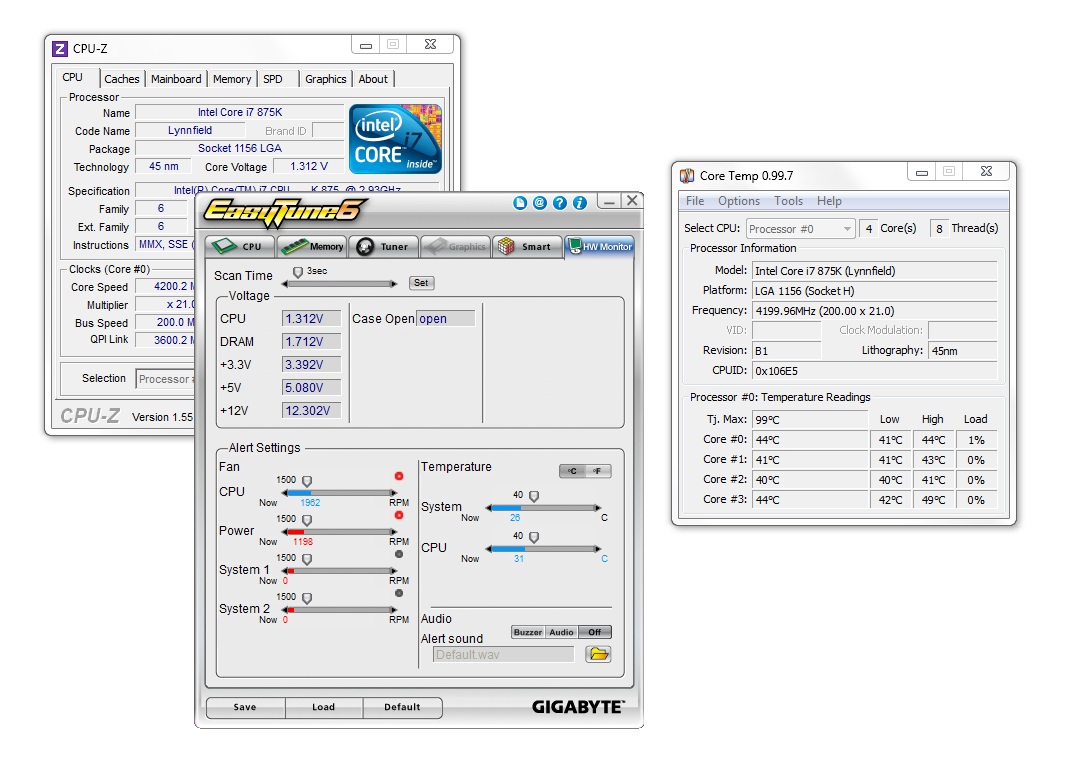Click right arrow of System temperature slider

pyautogui.click(x=598, y=508)
